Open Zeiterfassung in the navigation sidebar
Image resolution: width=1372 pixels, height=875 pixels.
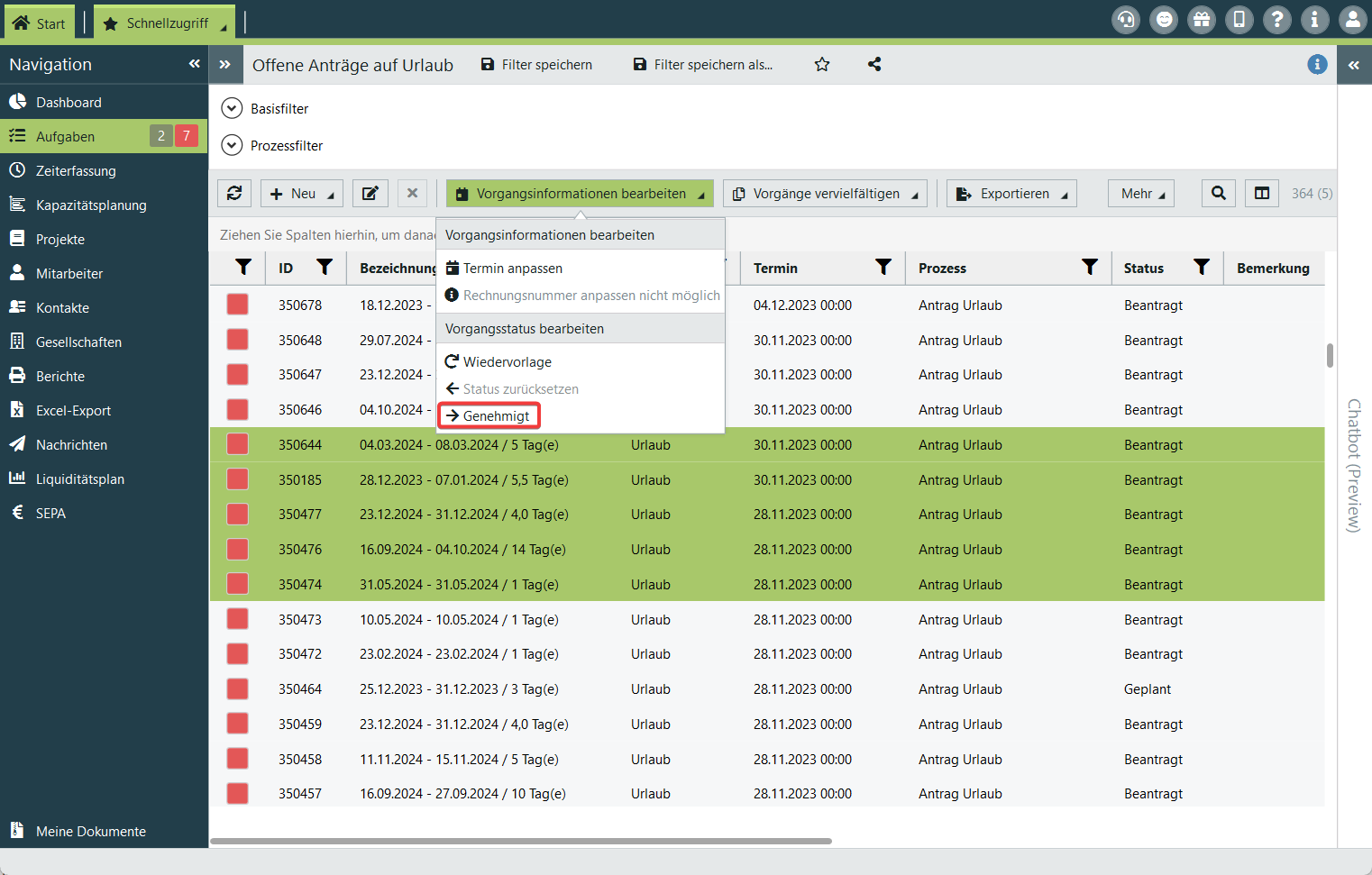coord(76,171)
